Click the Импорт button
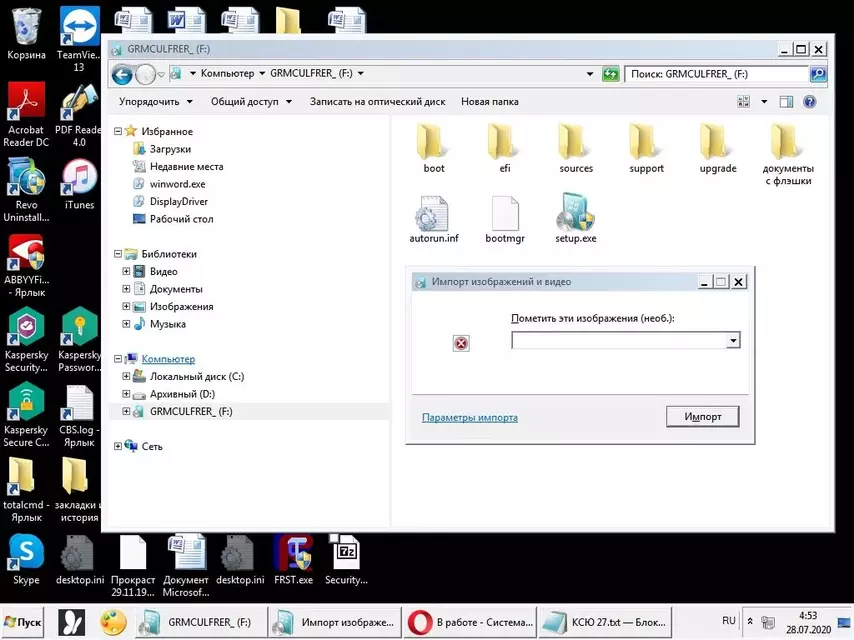The image size is (854, 640). click(x=703, y=417)
